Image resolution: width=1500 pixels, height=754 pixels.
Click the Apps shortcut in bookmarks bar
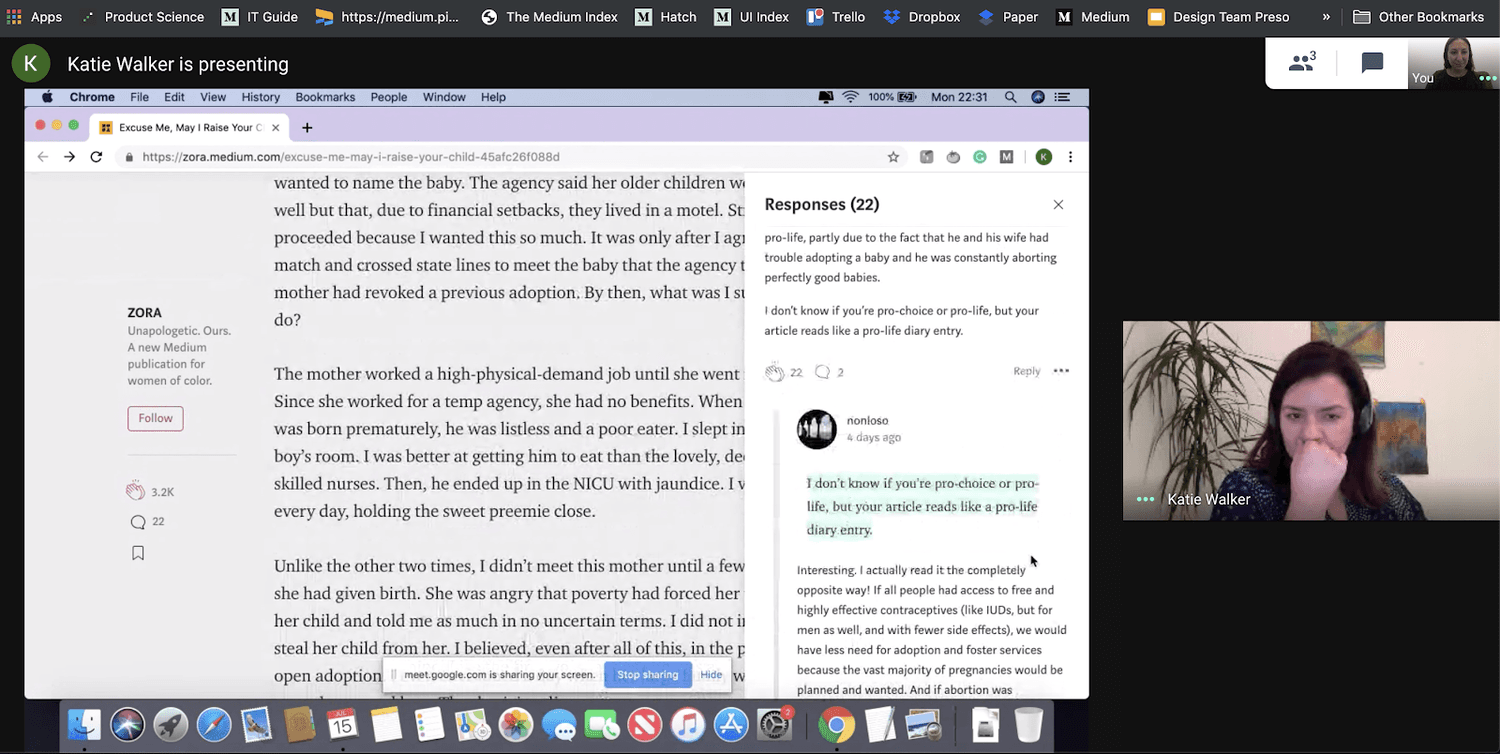tap(35, 17)
